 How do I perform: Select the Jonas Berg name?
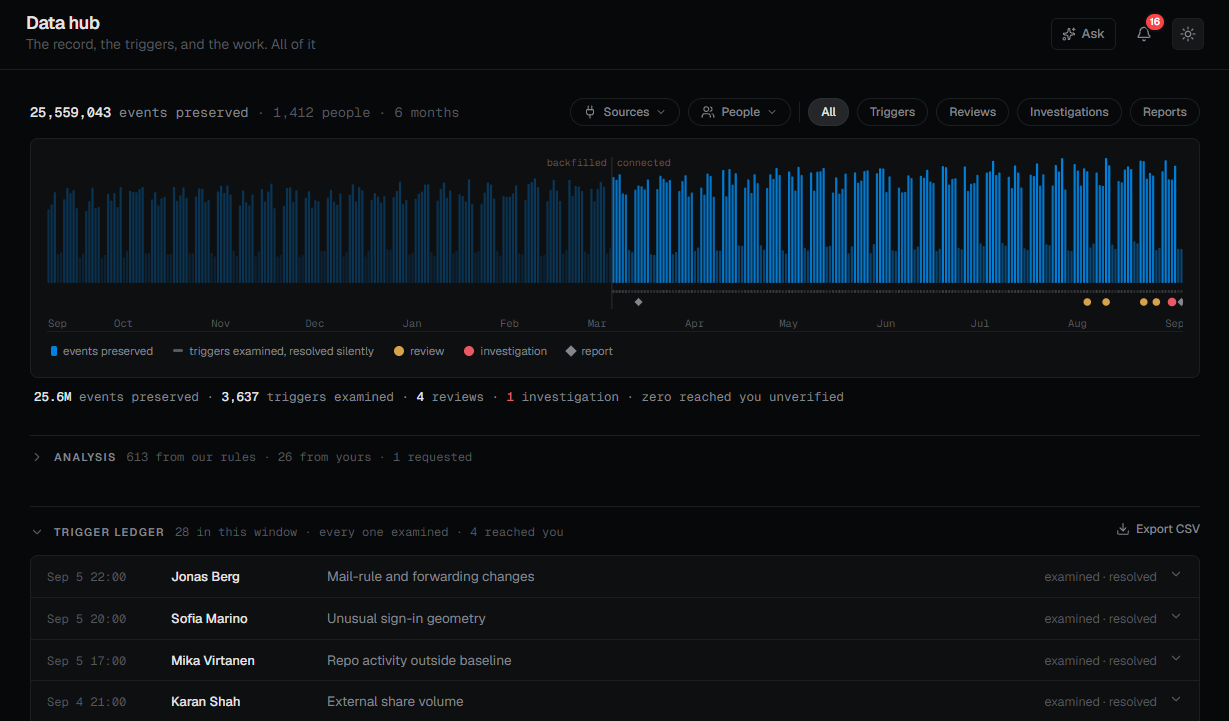[205, 577]
